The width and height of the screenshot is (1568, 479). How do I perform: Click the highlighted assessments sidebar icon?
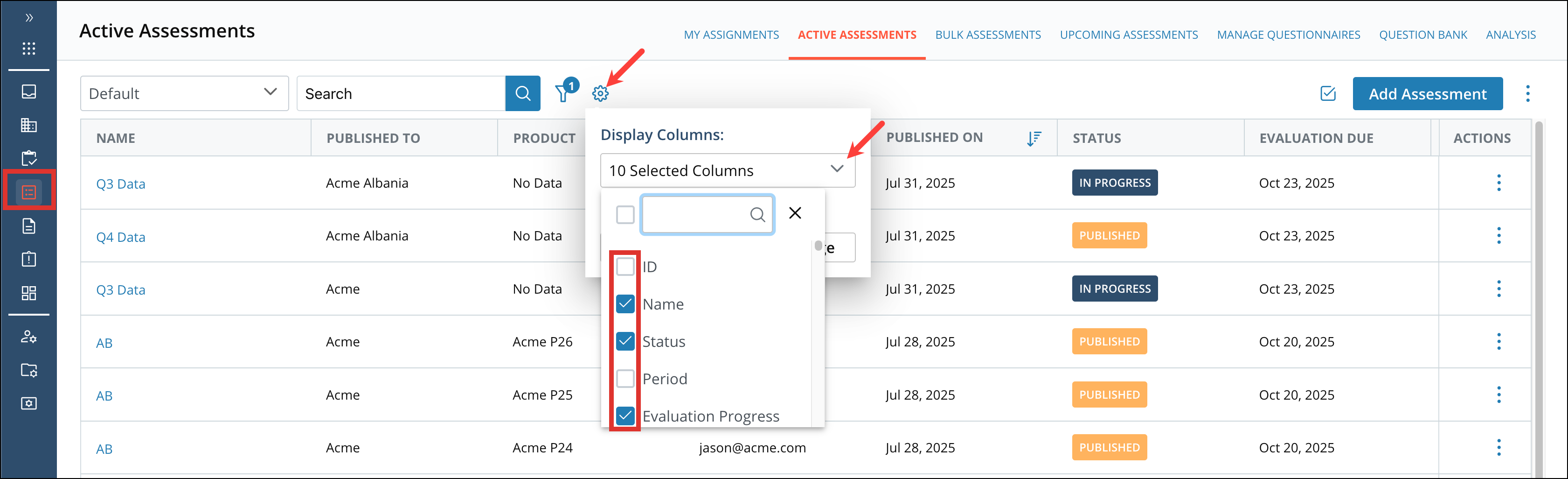(28, 192)
